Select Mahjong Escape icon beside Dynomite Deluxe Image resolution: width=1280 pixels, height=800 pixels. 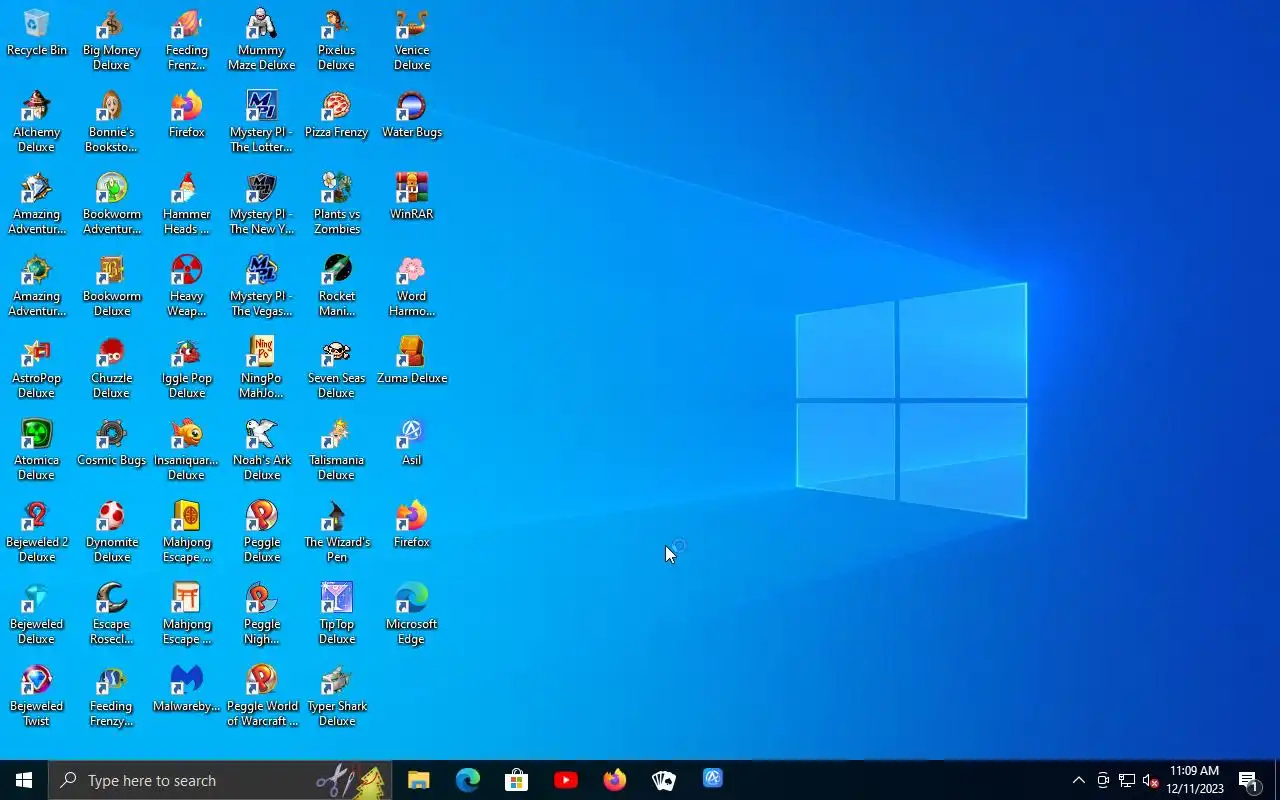tap(187, 532)
